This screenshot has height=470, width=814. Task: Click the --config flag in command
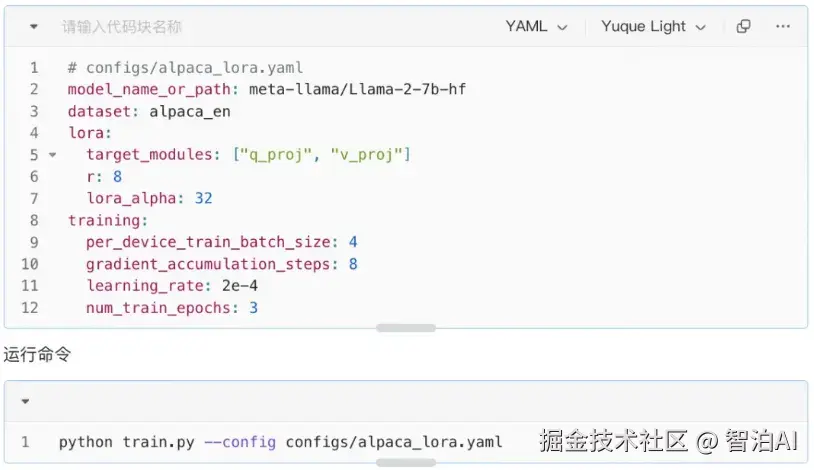(x=240, y=442)
